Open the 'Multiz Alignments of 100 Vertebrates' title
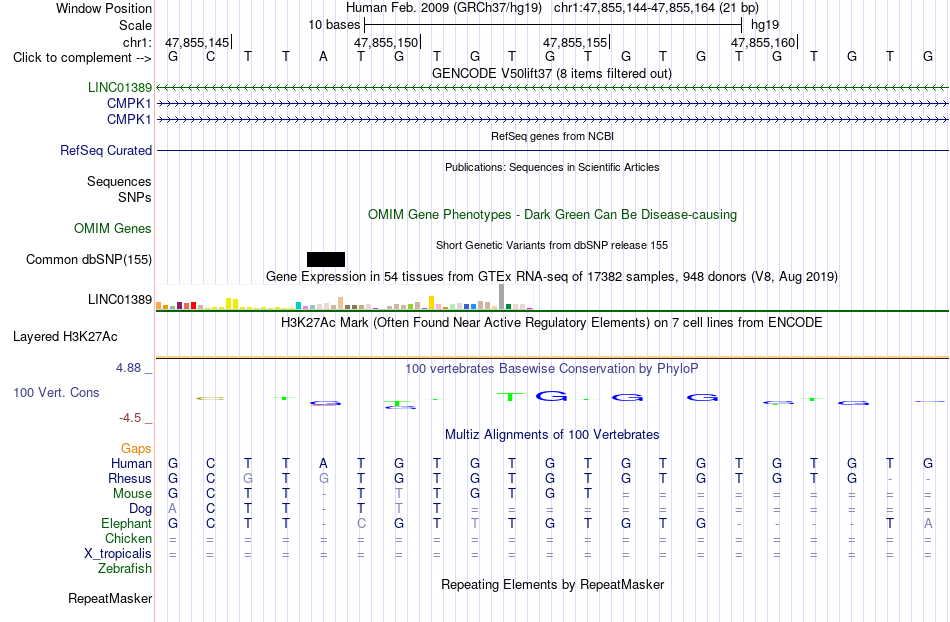 pyautogui.click(x=552, y=435)
